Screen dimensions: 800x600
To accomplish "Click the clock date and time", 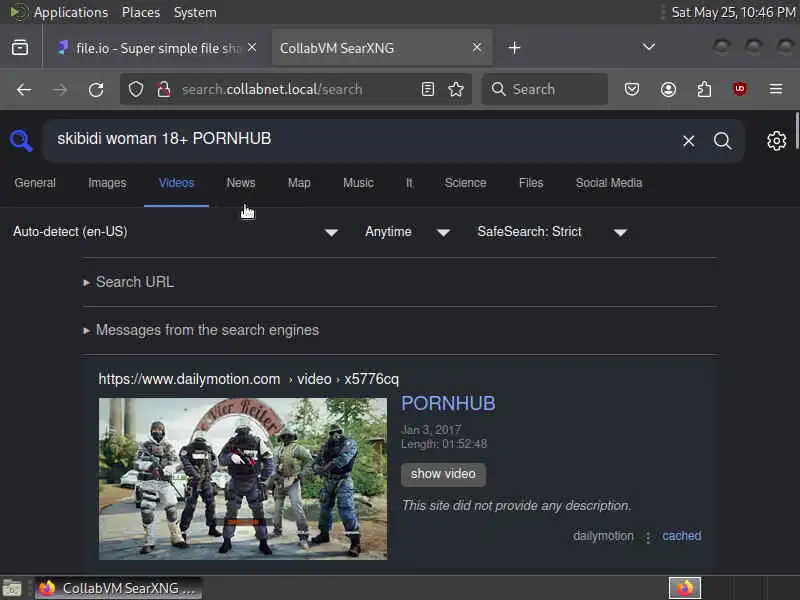I will [x=734, y=12].
